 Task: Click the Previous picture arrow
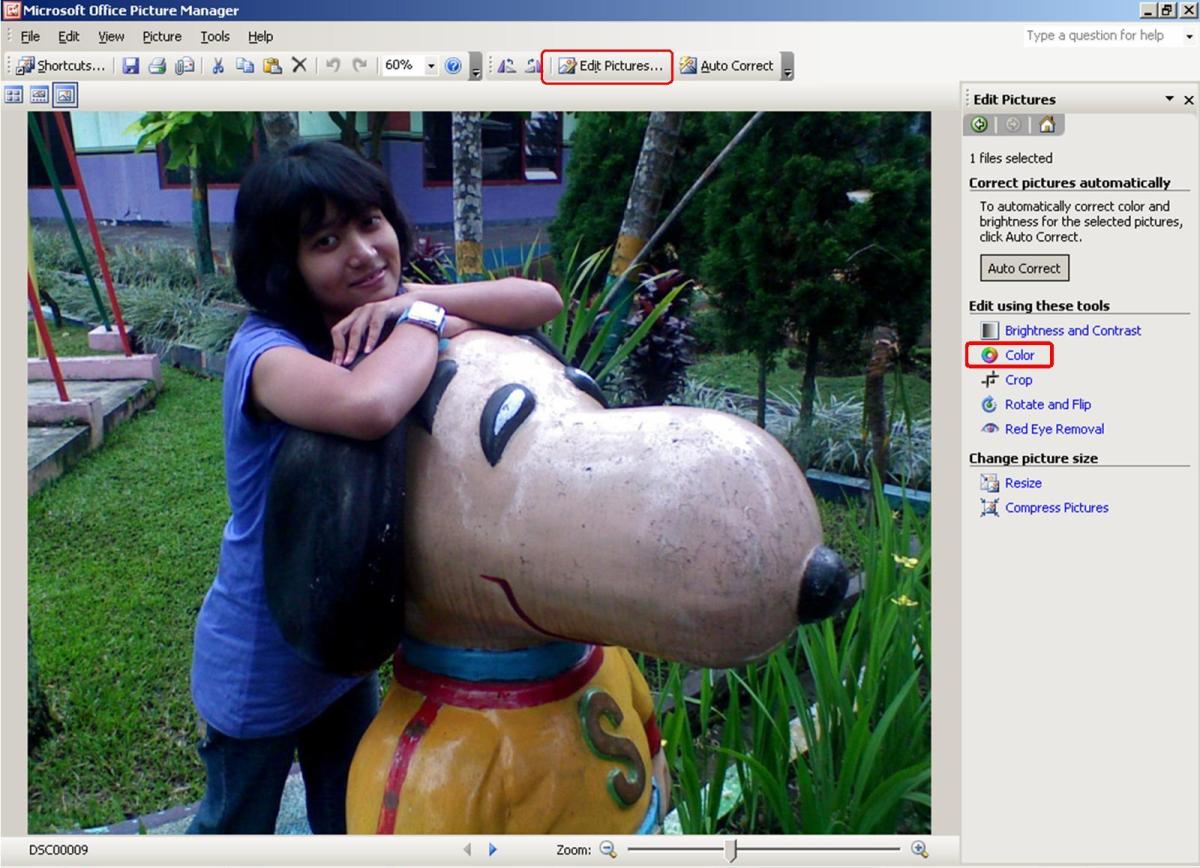[x=467, y=849]
